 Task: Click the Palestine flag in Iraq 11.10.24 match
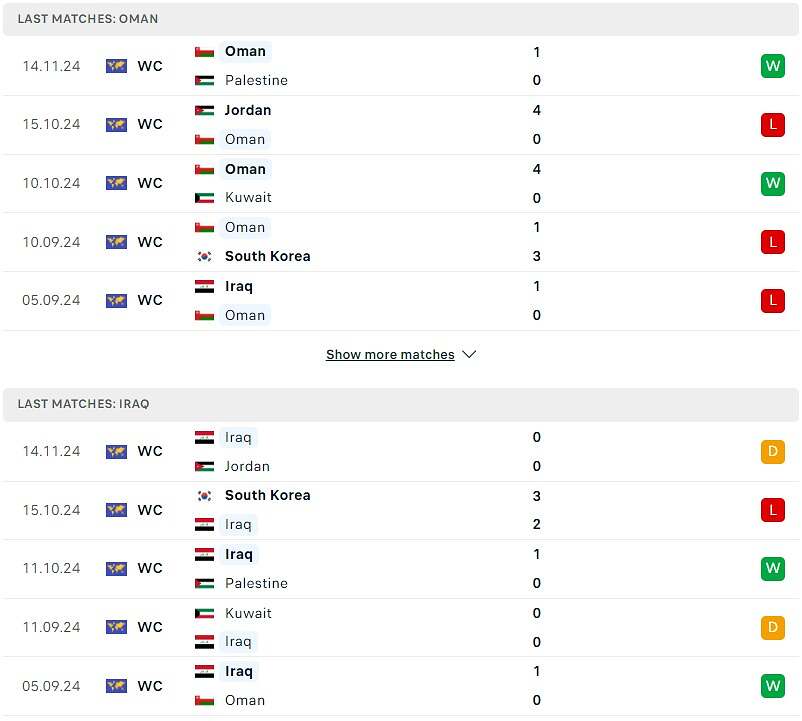(205, 583)
